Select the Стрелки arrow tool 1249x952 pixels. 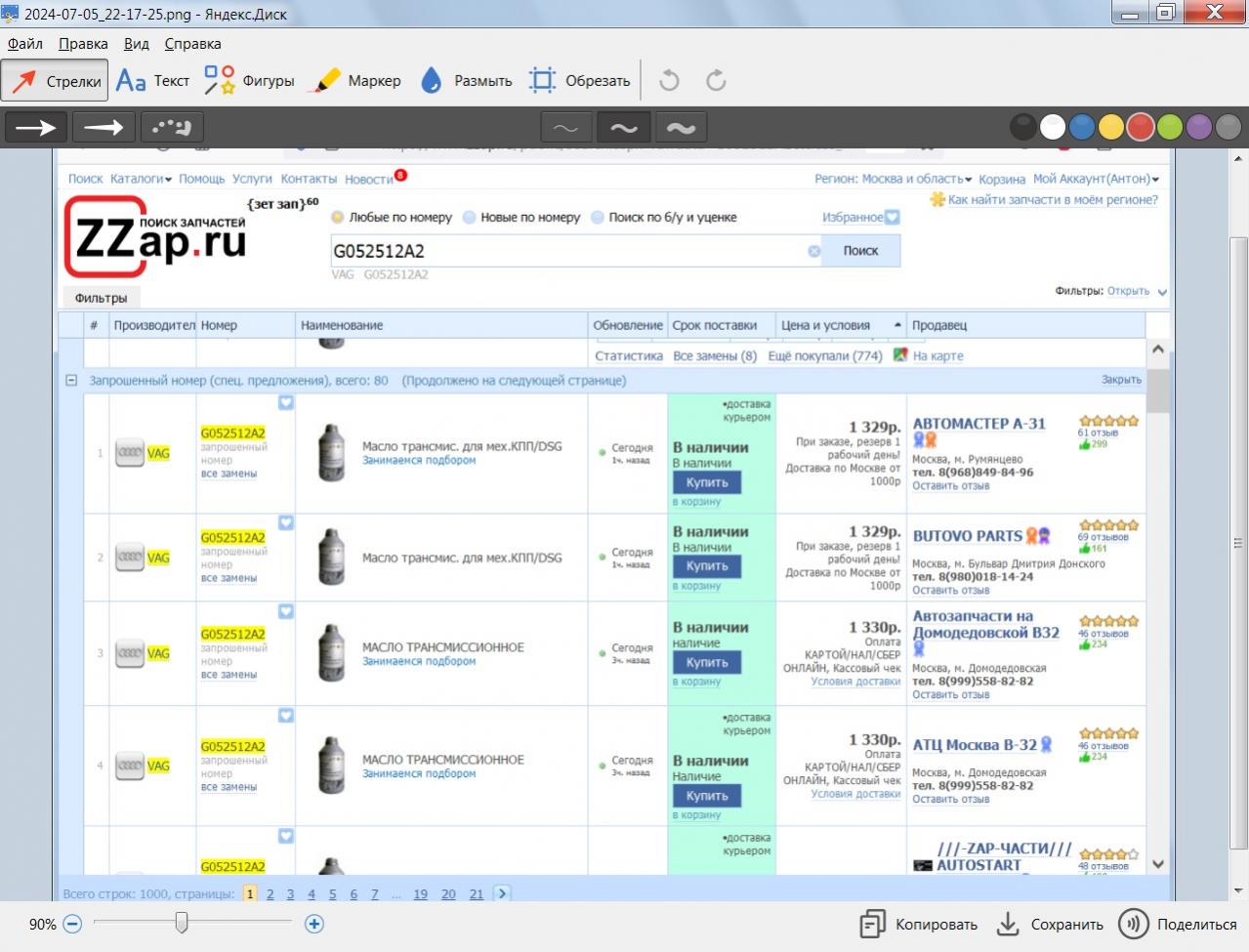(x=55, y=81)
